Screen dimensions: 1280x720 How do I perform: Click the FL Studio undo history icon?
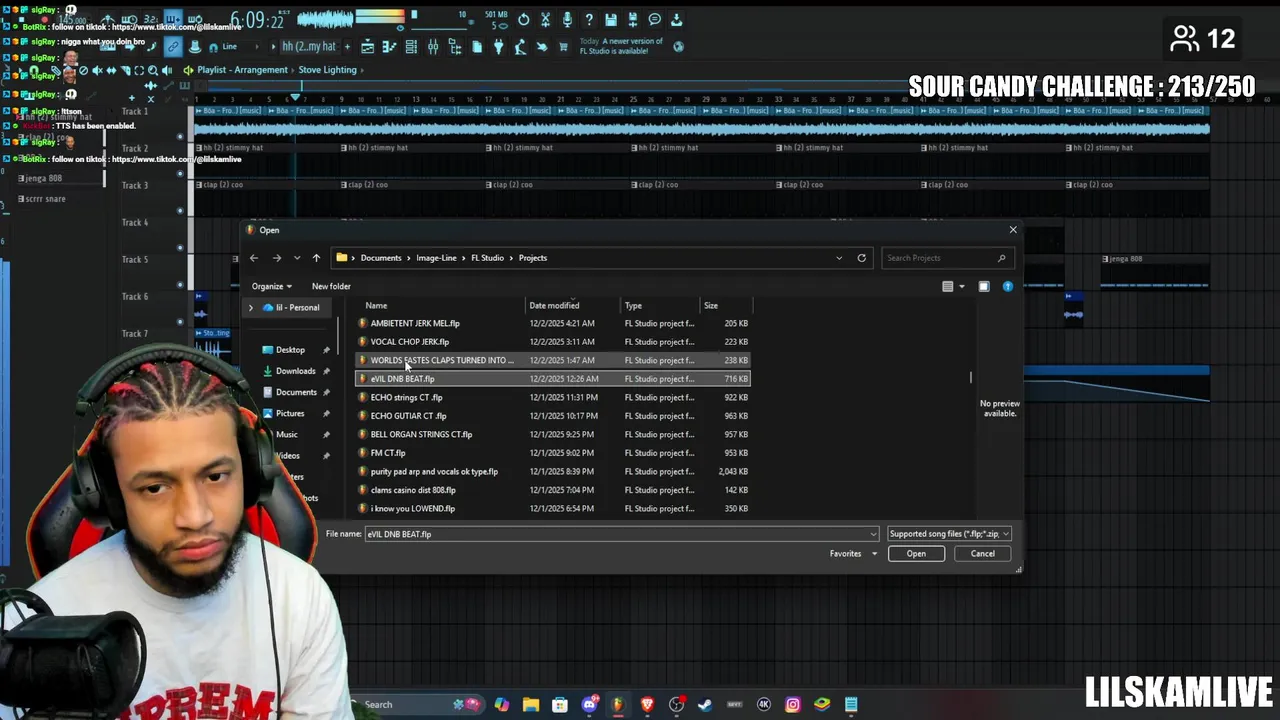524,19
